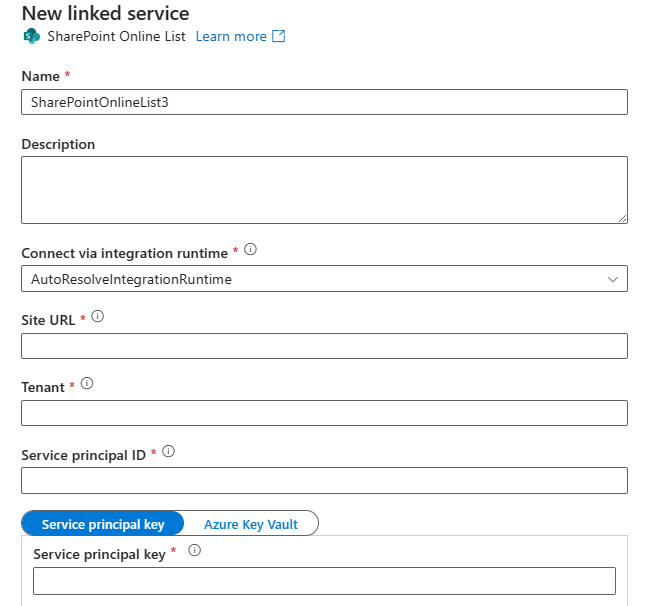Click into the Description text area
645x606 pixels.
(324, 190)
